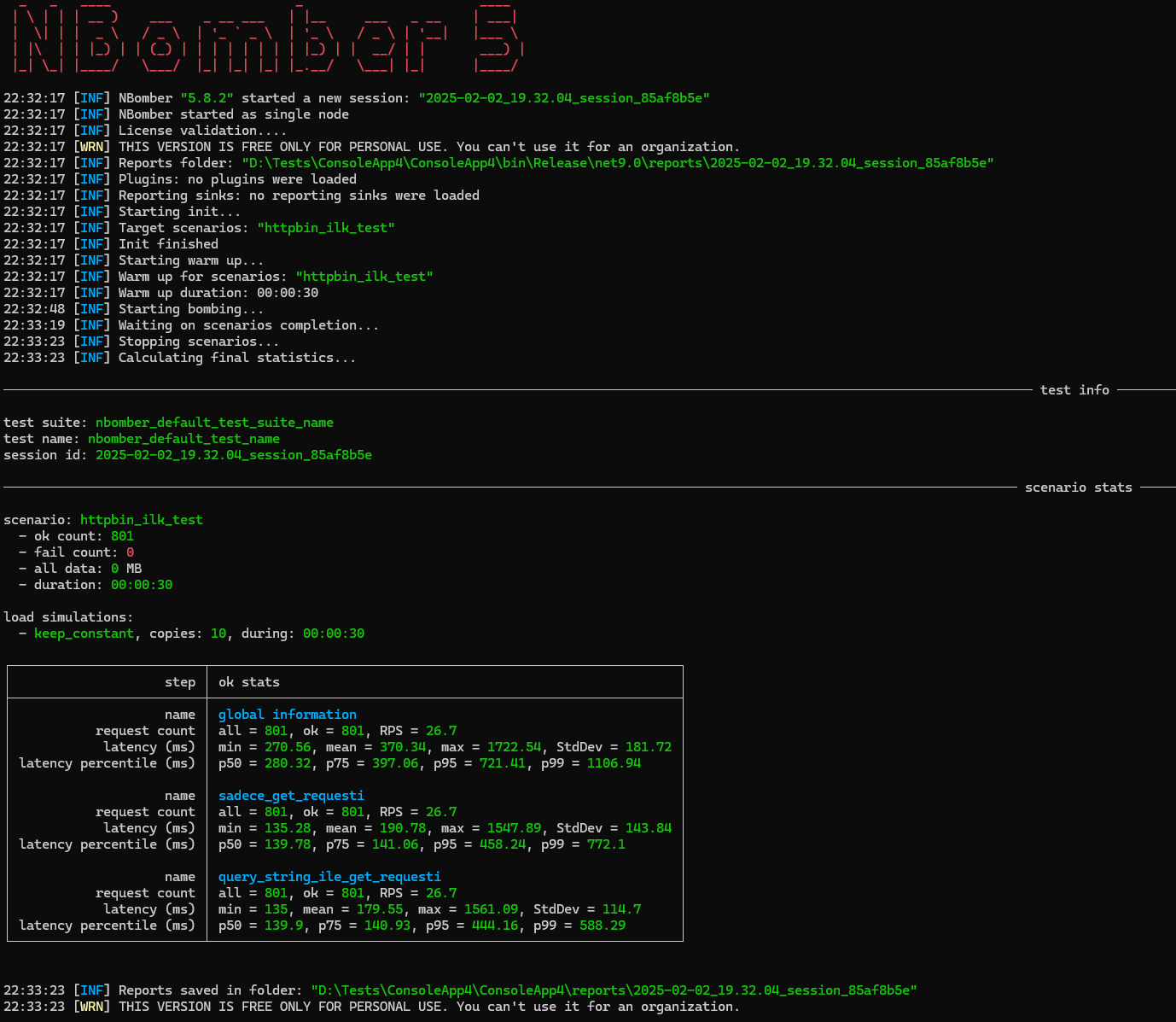Screen dimensions: 1176x1022
Task: Click the 'Starting init...' log line
Action: tap(179, 212)
